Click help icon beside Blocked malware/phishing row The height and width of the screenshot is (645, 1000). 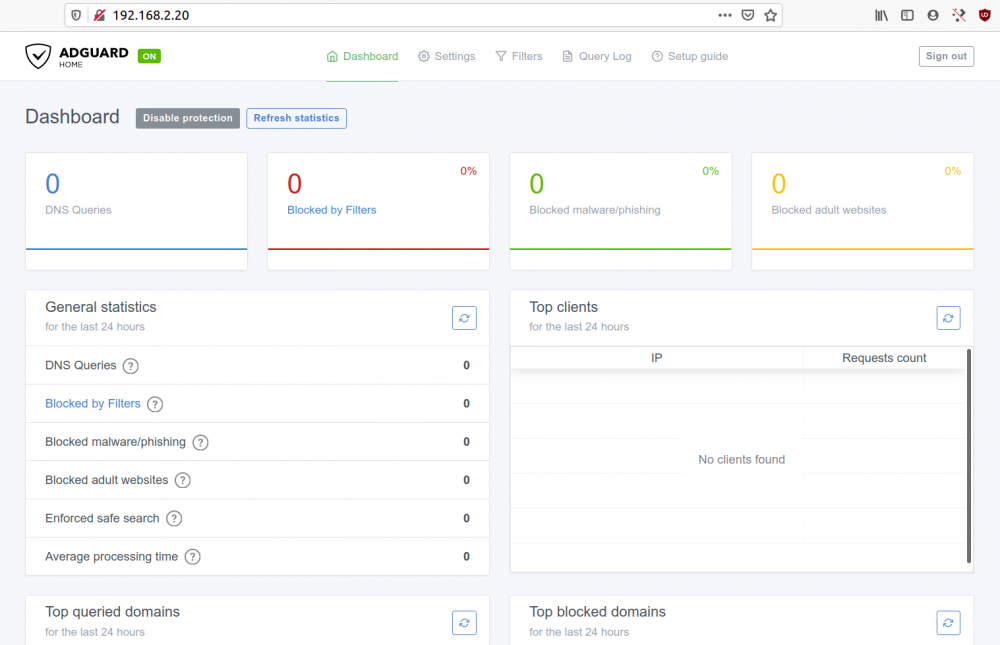point(200,442)
